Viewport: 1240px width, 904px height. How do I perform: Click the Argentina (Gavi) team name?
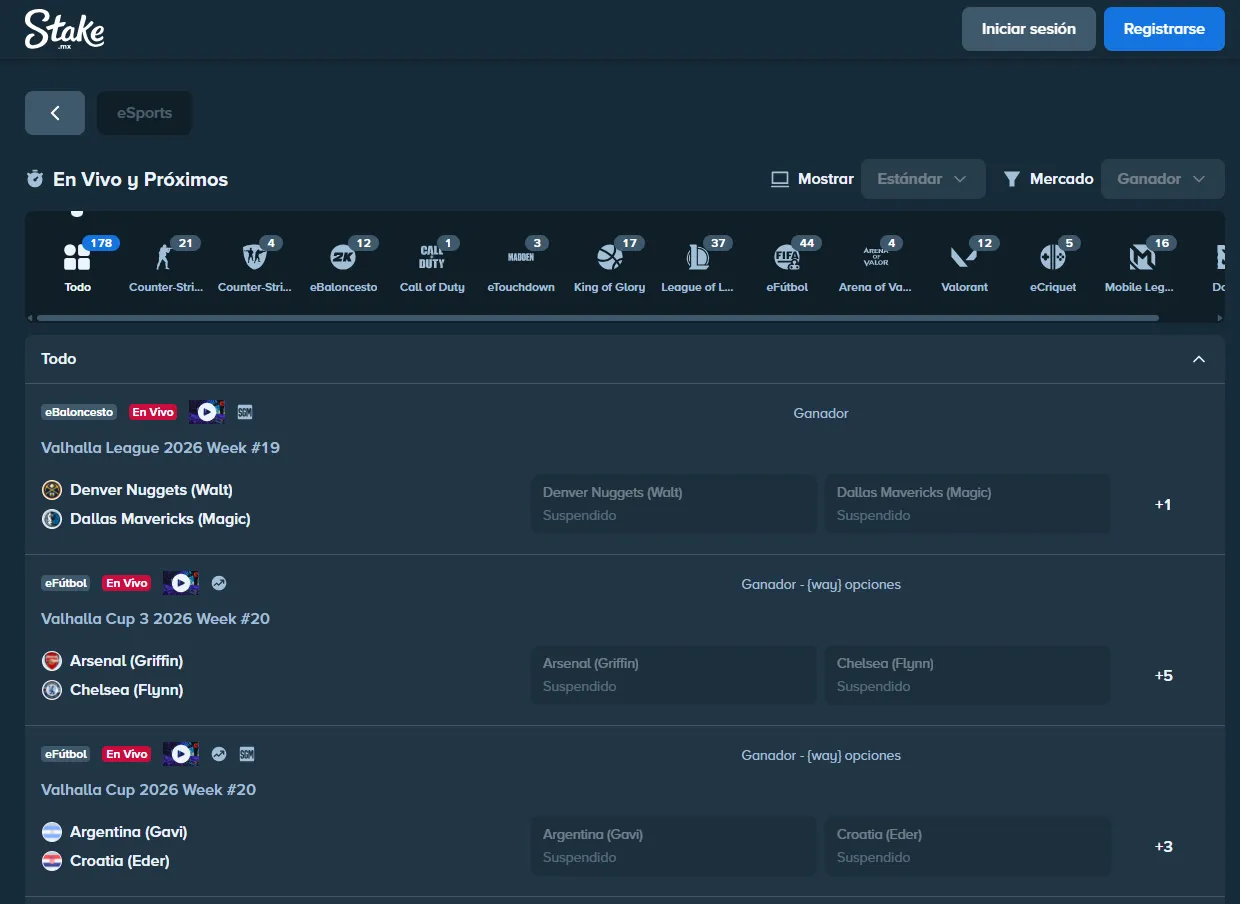click(x=128, y=832)
